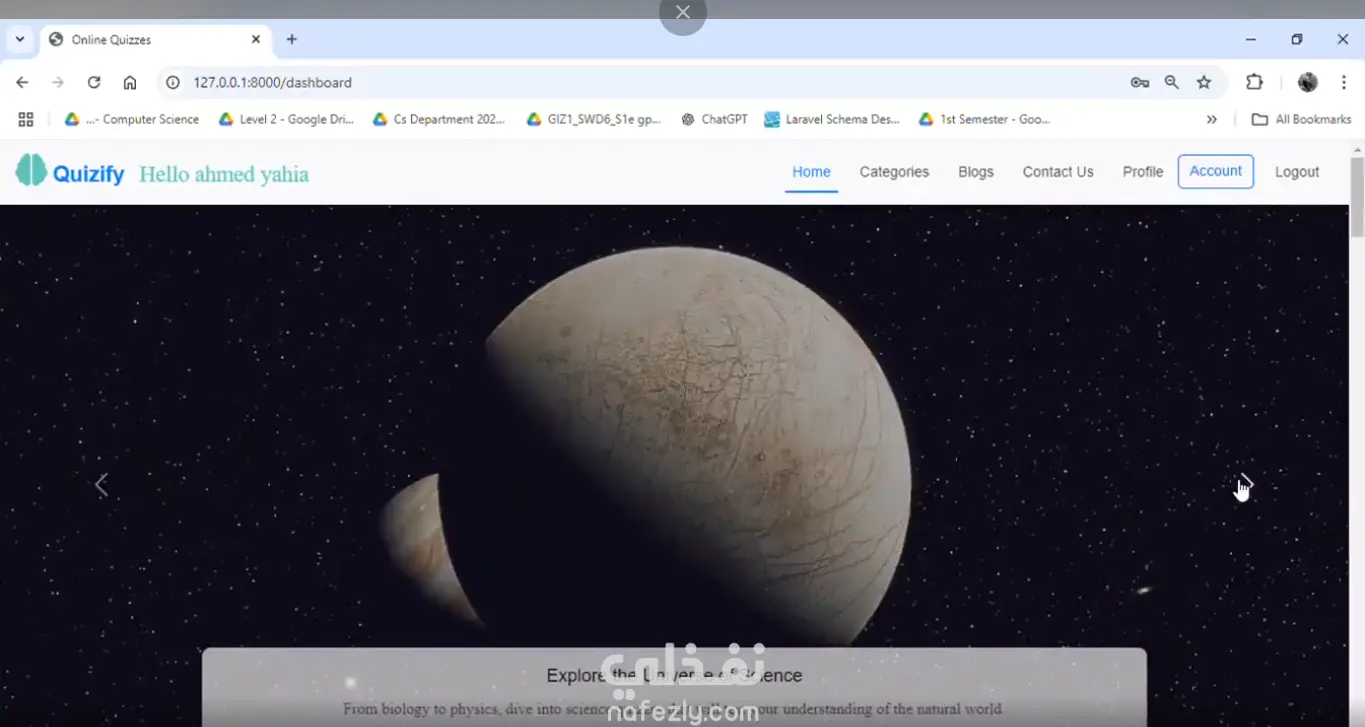Bookmark this page with the star icon

(1204, 83)
